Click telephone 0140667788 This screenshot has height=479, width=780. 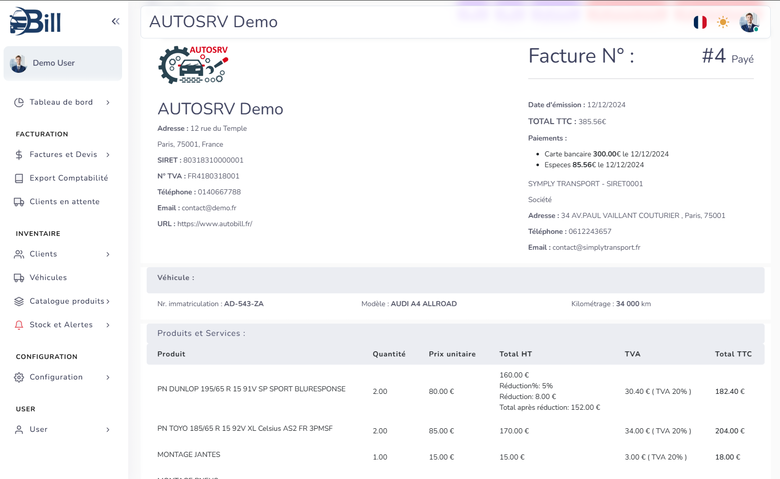[x=219, y=192]
